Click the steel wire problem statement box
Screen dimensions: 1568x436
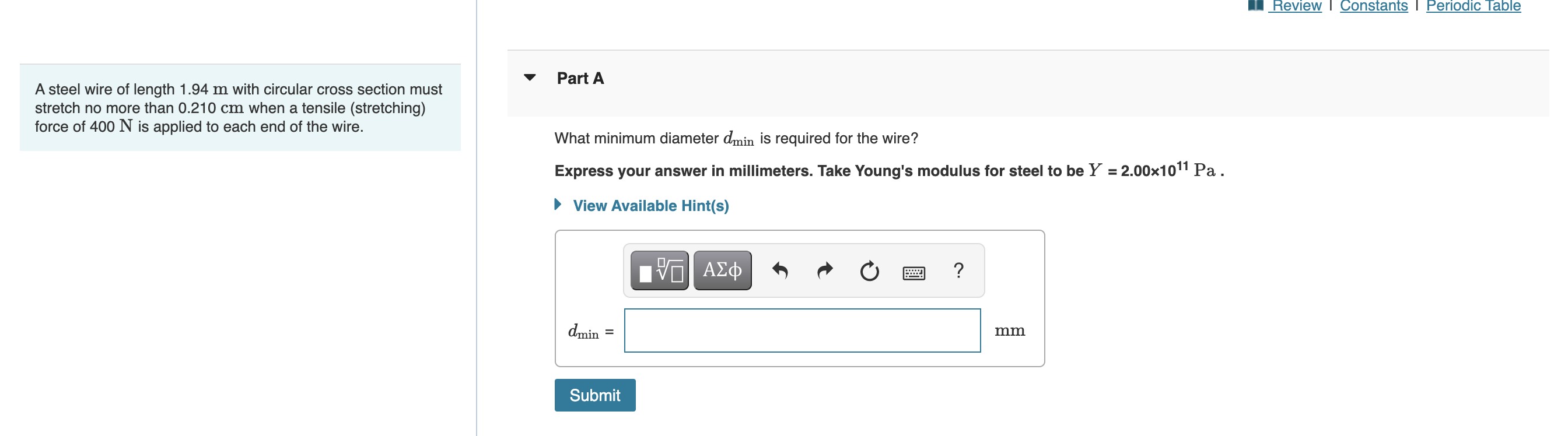[240, 108]
